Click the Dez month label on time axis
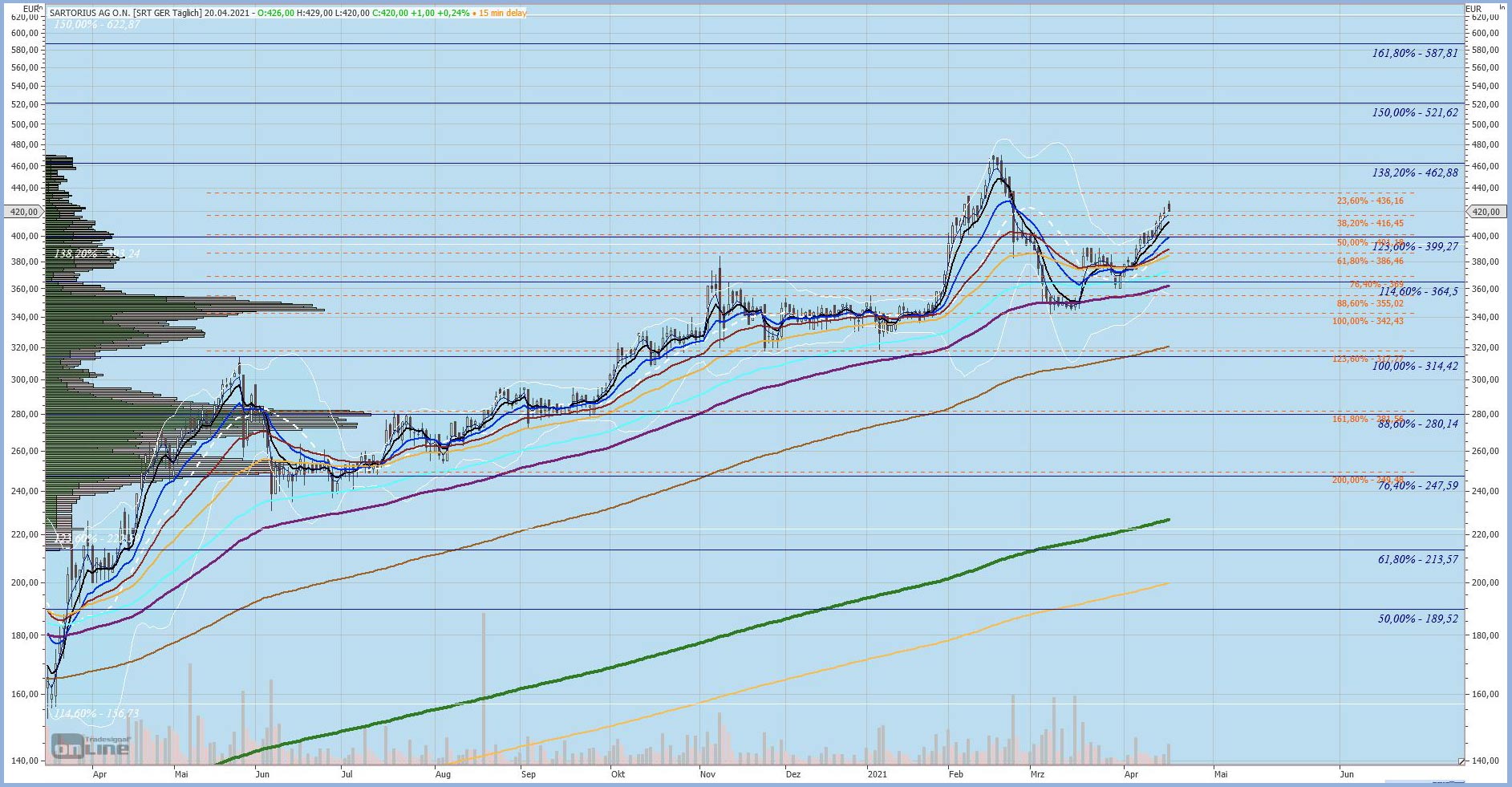Image resolution: width=1512 pixels, height=787 pixels. [x=792, y=774]
